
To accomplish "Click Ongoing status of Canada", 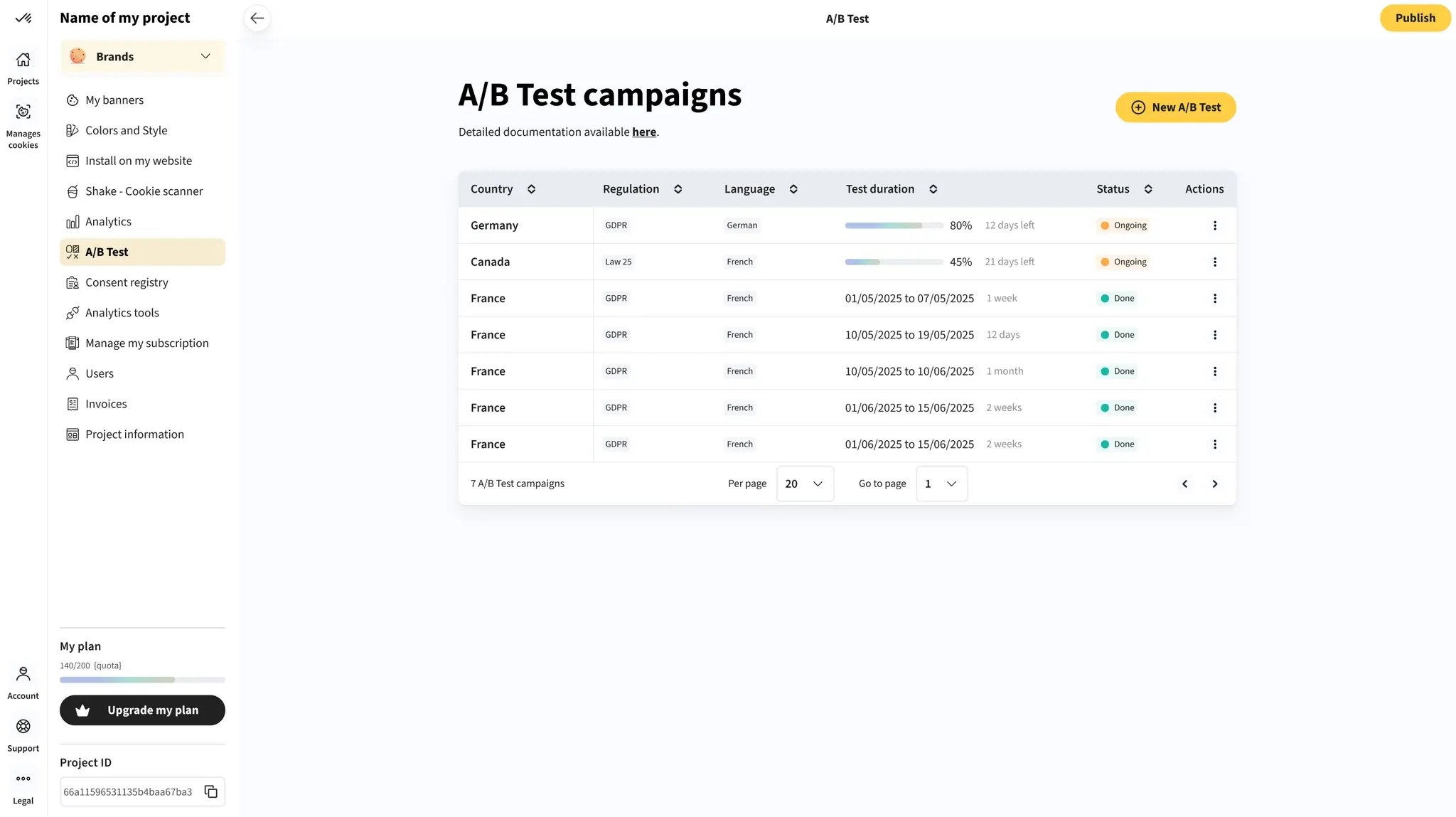I will coord(1123,262).
